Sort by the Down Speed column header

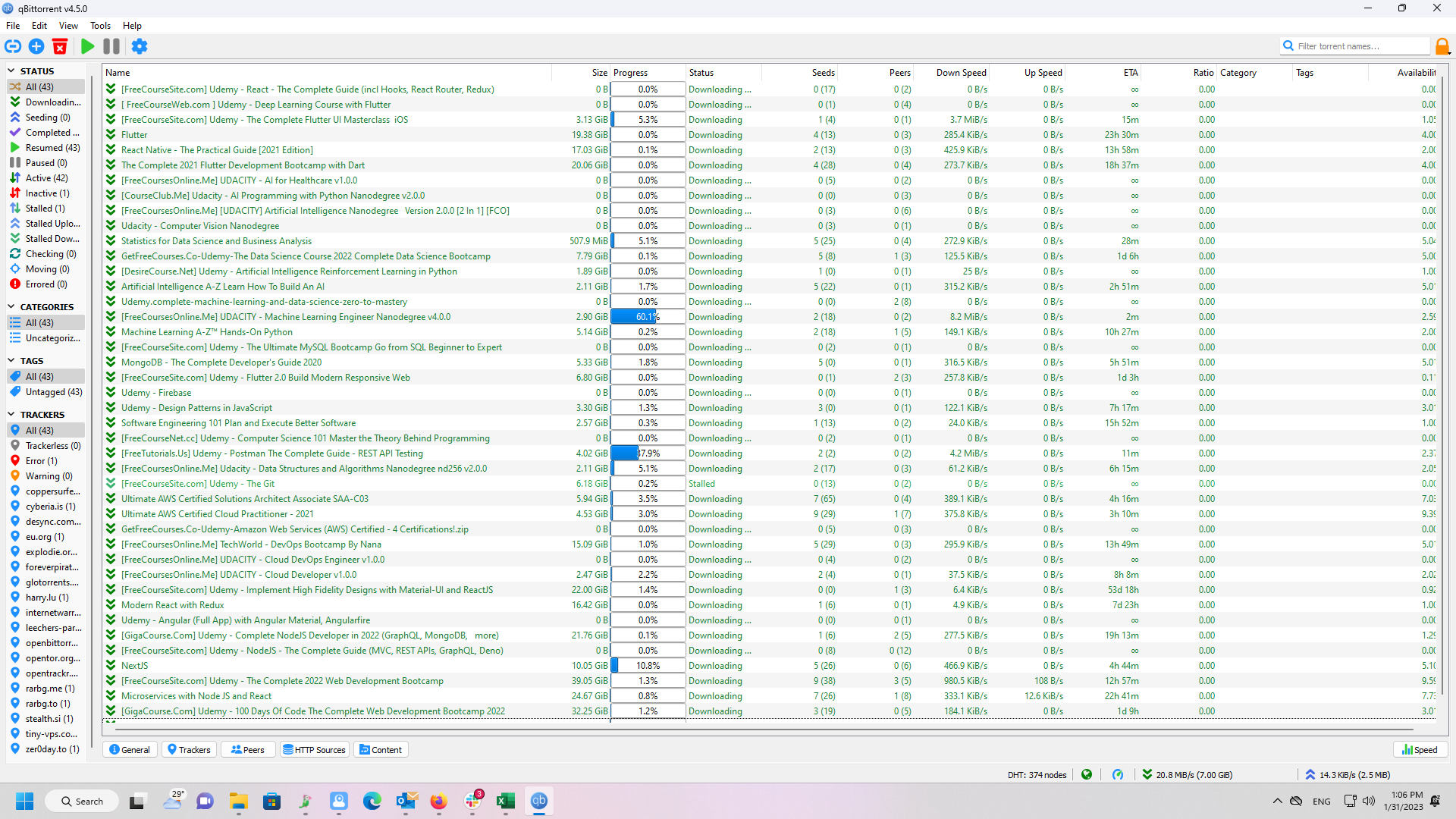(952, 73)
